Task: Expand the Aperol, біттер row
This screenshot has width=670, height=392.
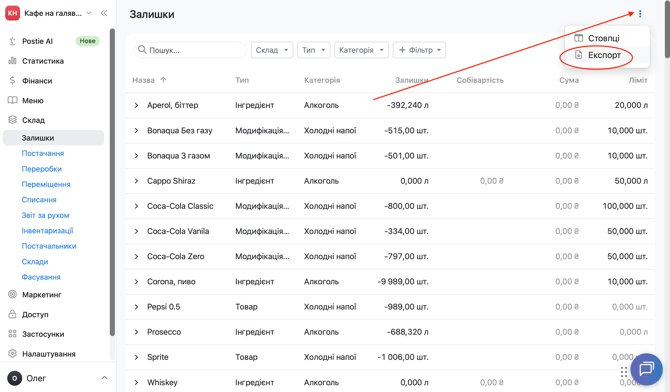Action: pos(136,105)
